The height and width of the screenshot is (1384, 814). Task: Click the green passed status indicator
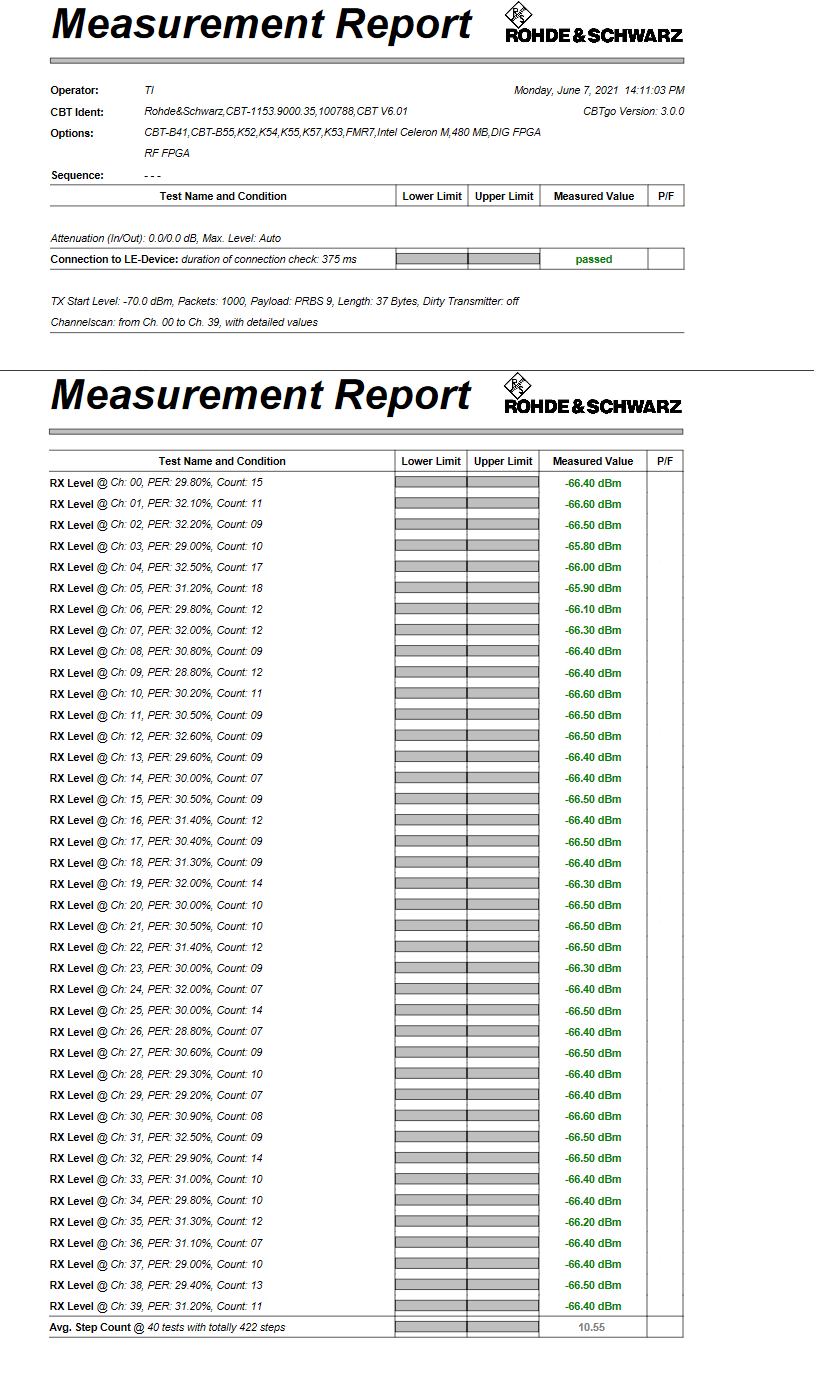pyautogui.click(x=593, y=258)
